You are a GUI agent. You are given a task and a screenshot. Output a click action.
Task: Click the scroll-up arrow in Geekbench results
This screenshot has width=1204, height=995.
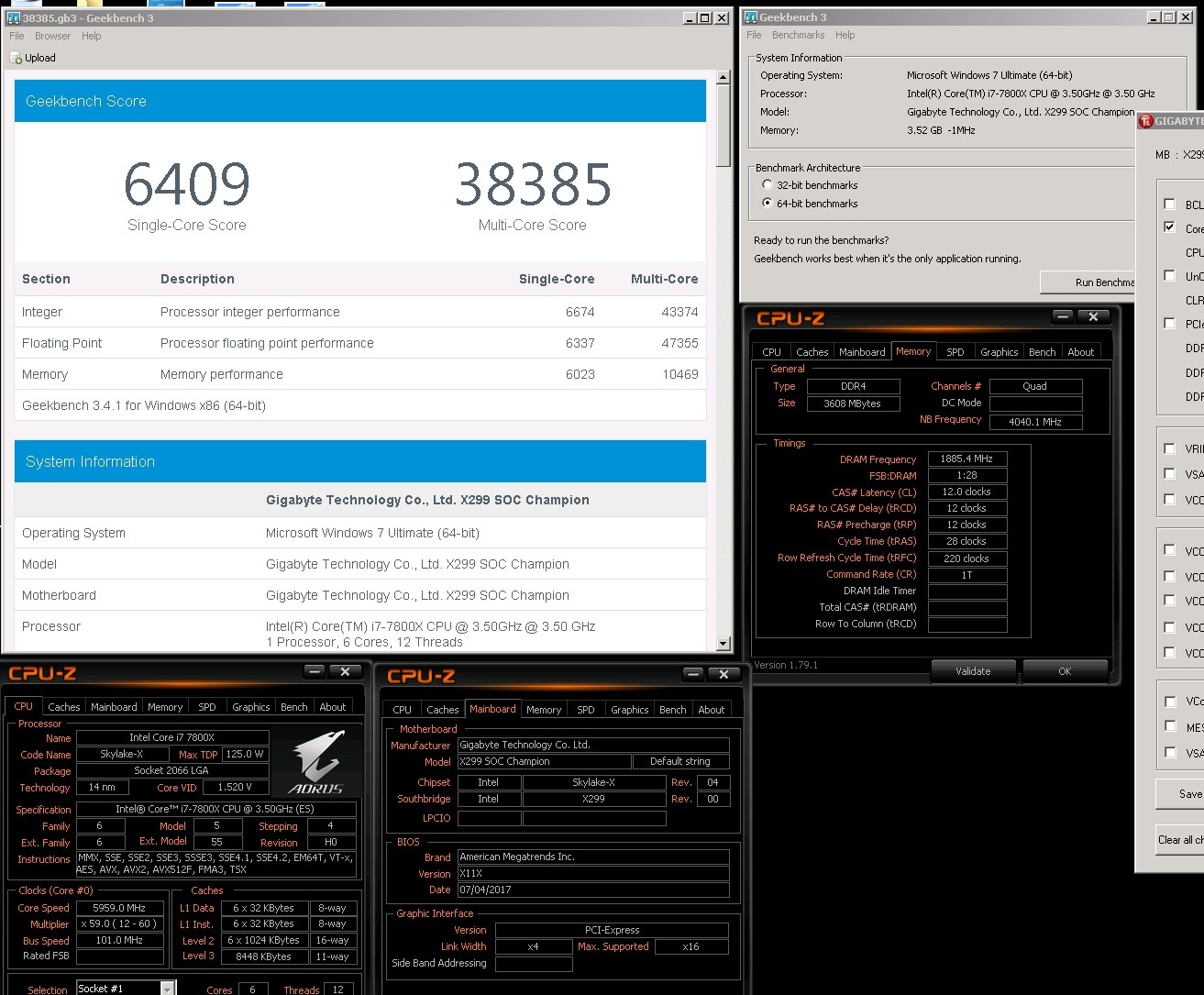(724, 79)
